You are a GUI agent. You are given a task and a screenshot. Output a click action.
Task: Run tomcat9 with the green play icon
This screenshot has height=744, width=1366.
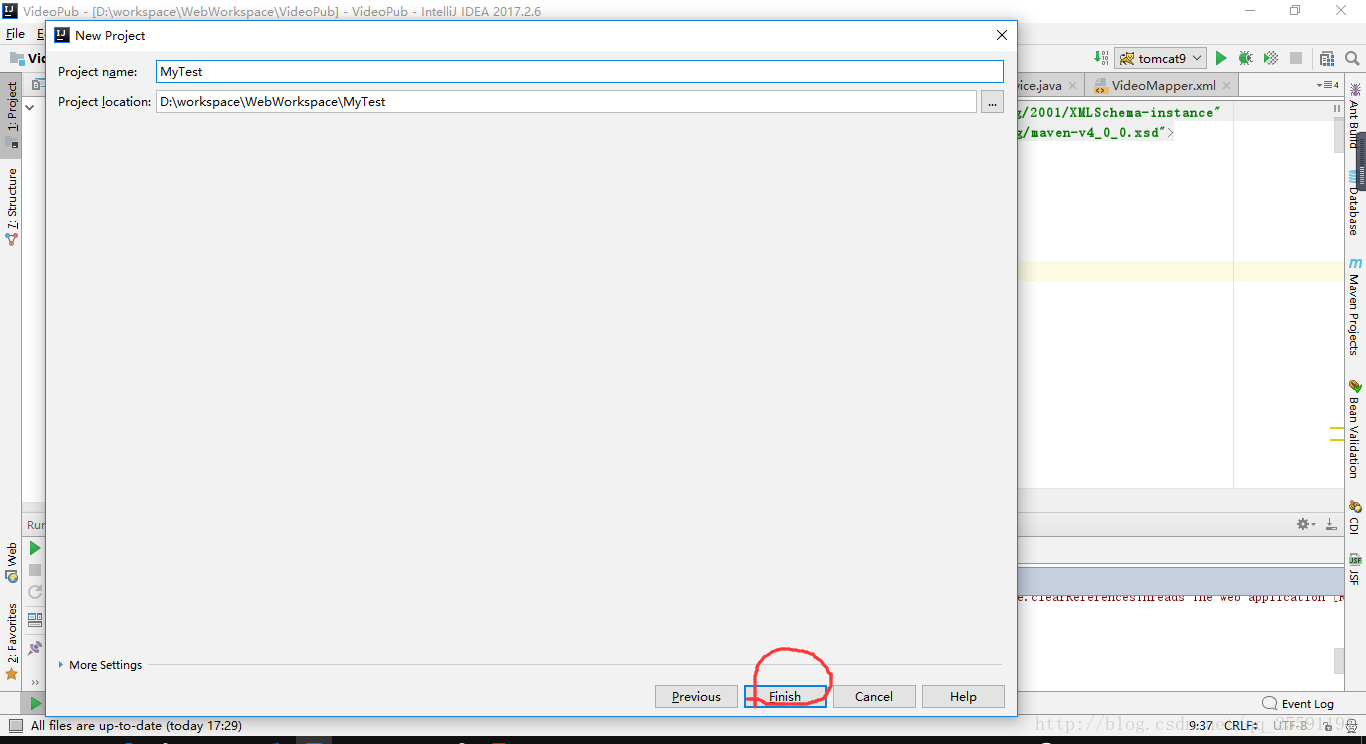1220,59
